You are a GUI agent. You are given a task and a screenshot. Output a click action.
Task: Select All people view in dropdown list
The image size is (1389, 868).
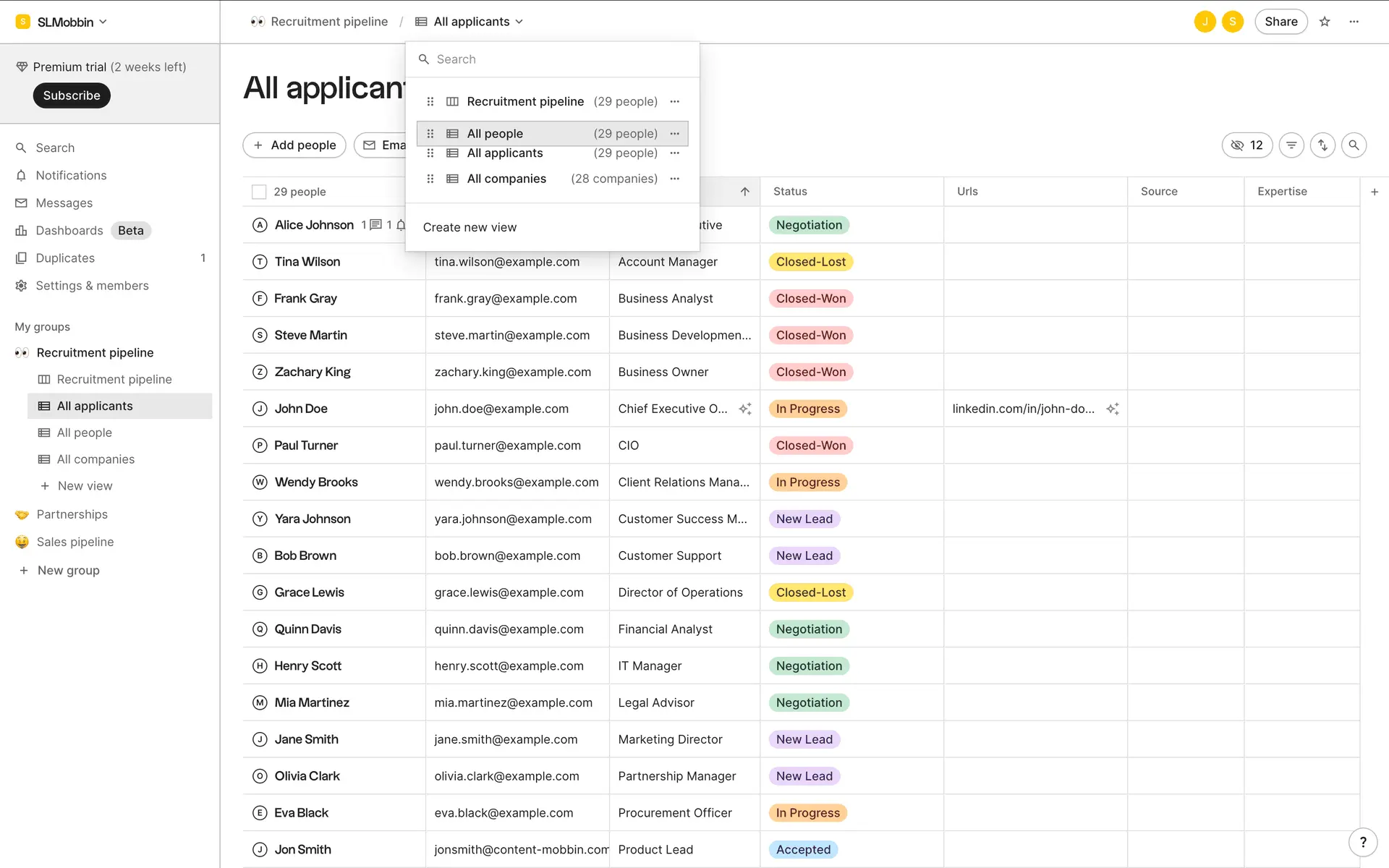coord(495,134)
